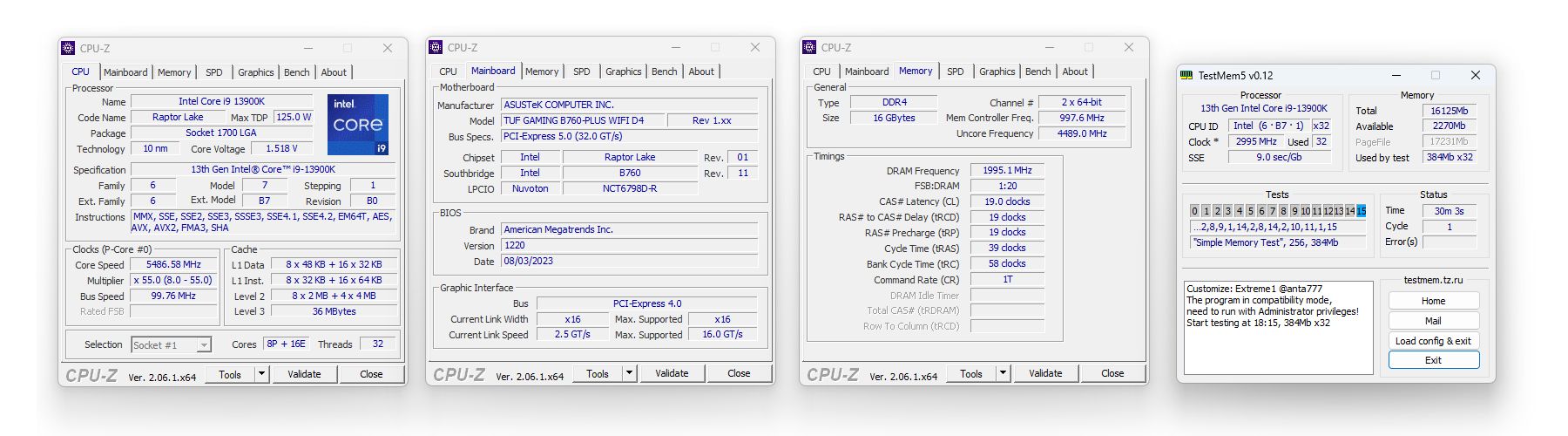Screen dimensions: 1568x436
Task: Open Memory tab in CPU window
Action: (x=174, y=72)
